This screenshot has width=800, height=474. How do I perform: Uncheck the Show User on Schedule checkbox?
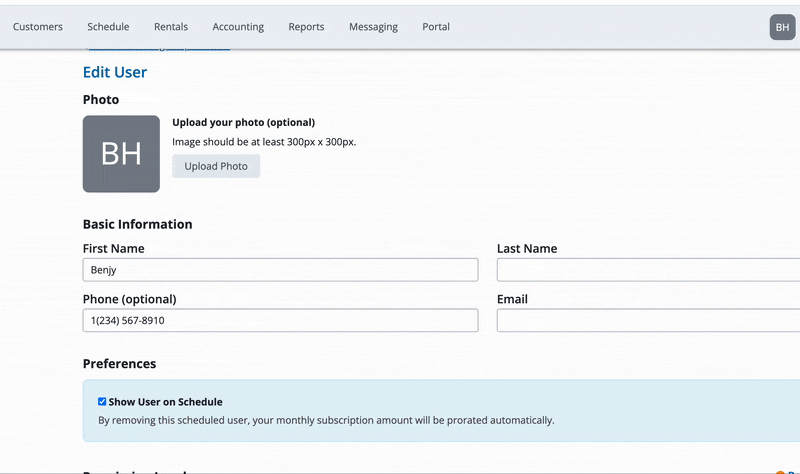click(x=102, y=402)
